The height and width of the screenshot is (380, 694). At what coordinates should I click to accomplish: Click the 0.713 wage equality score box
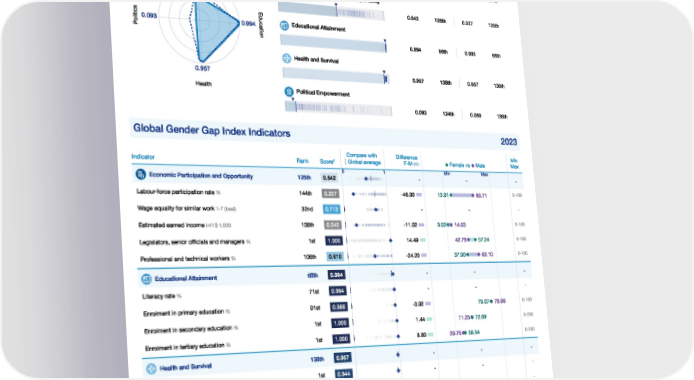pos(332,209)
